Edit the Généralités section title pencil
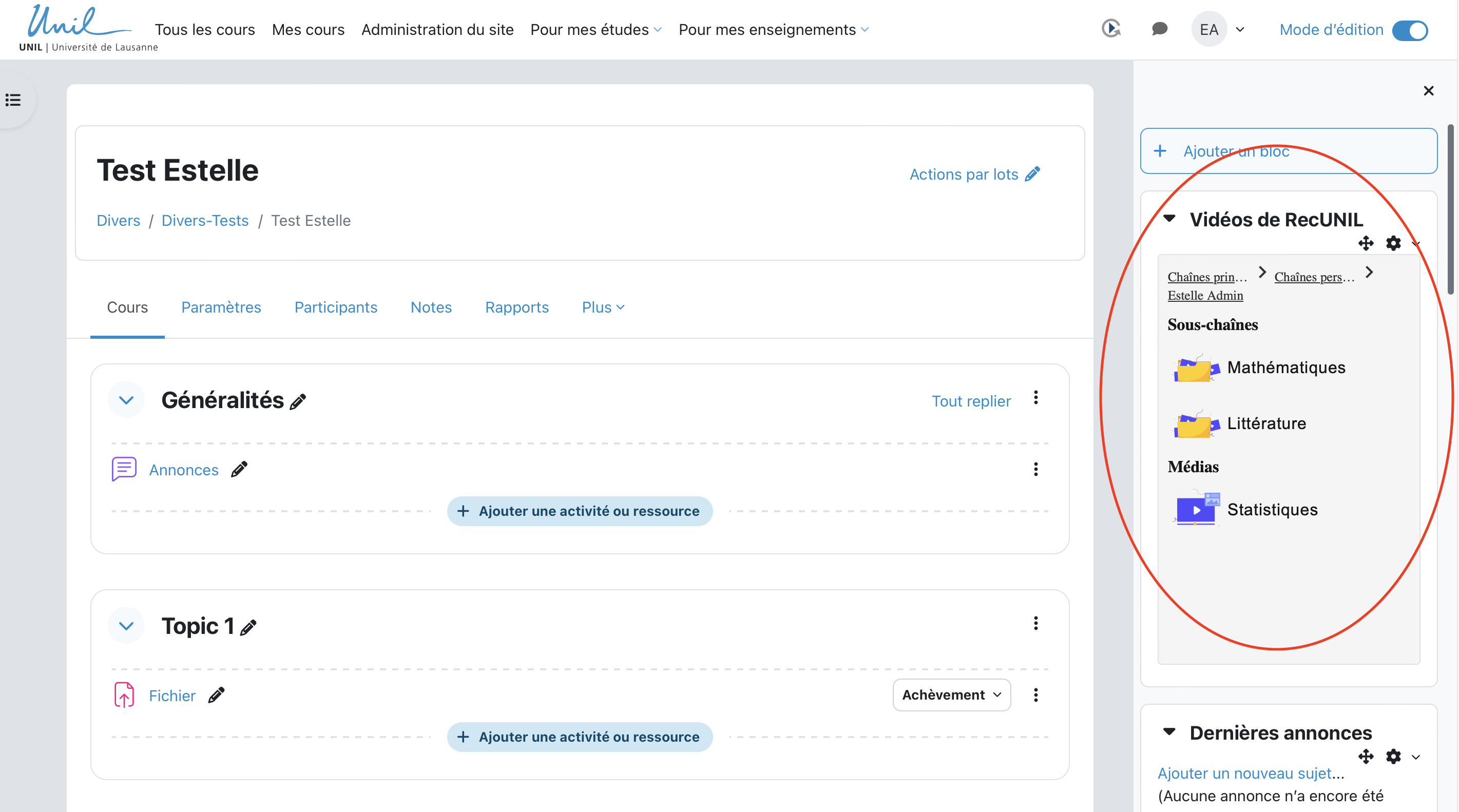The width and height of the screenshot is (1459, 812). 298,401
